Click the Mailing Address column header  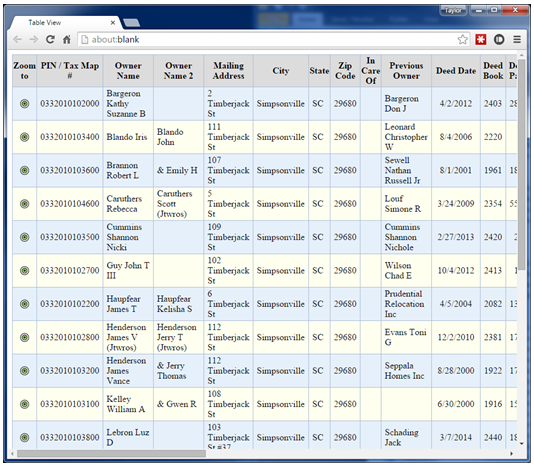[229, 71]
